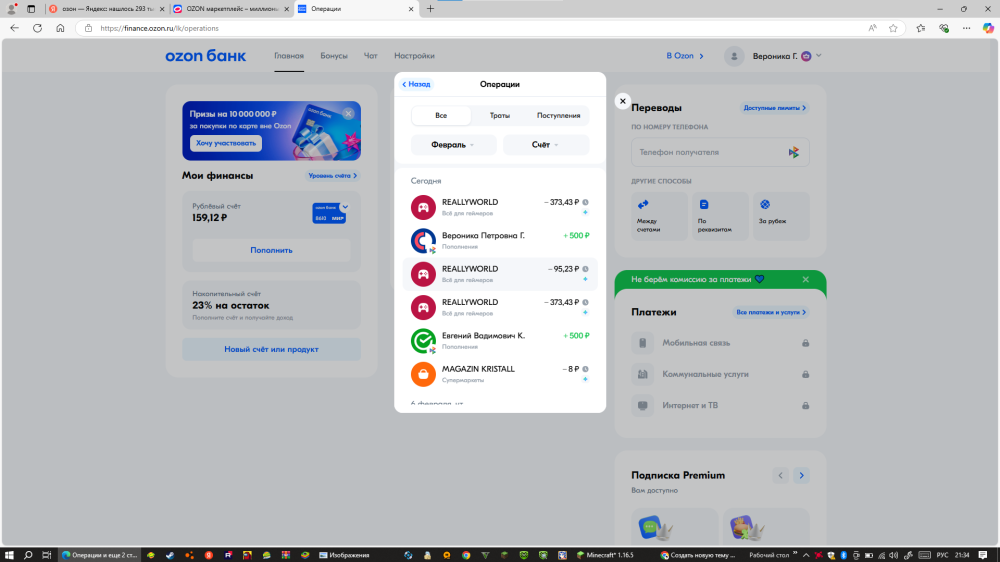Open Изображения window from taskbar
1000x562 pixels.
[344, 555]
